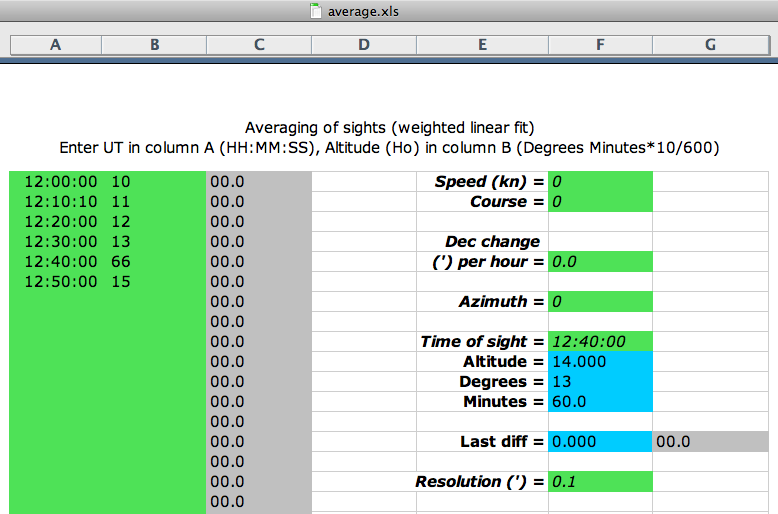
Task: Click the Minutes result cell 60.0
Action: [600, 402]
